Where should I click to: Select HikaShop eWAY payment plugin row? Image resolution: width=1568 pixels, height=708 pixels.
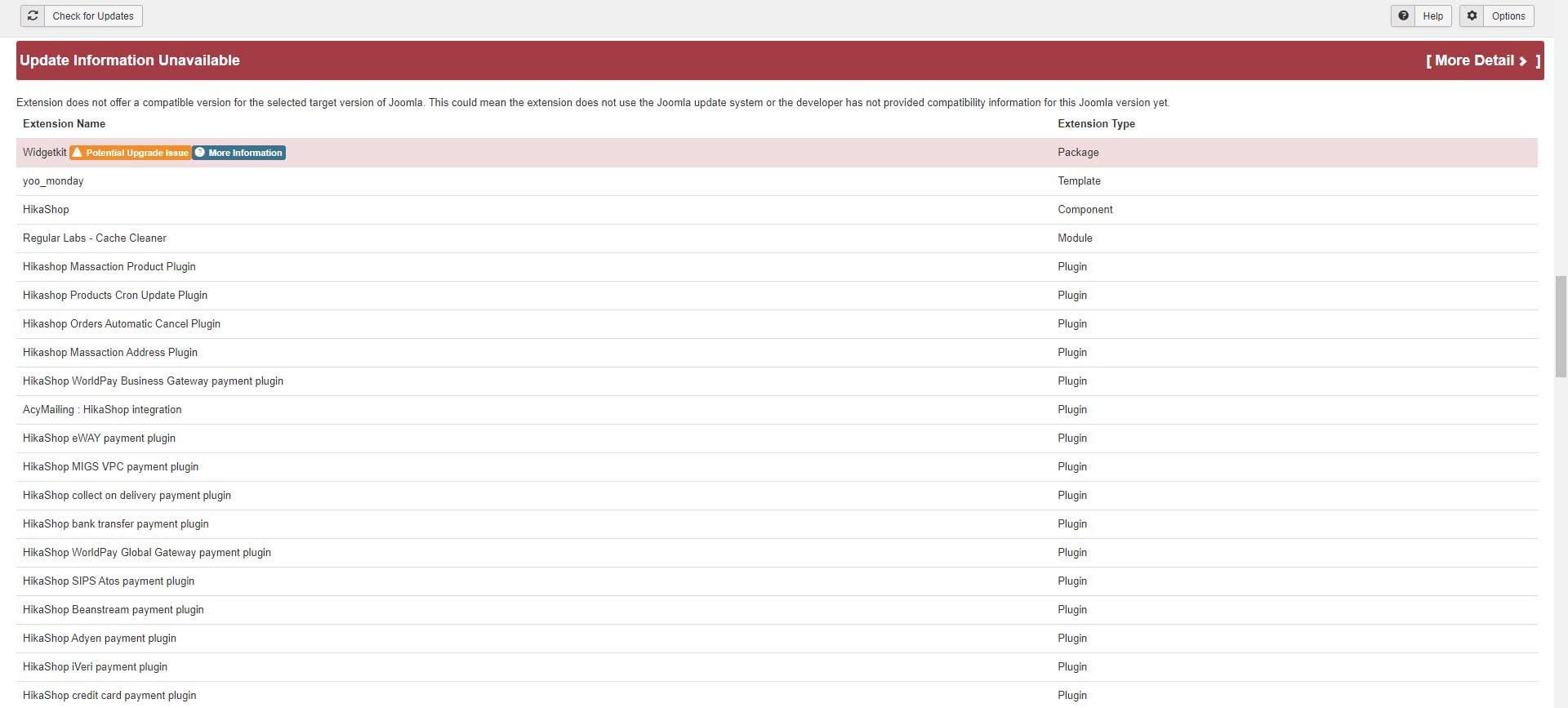pyautogui.click(x=777, y=439)
